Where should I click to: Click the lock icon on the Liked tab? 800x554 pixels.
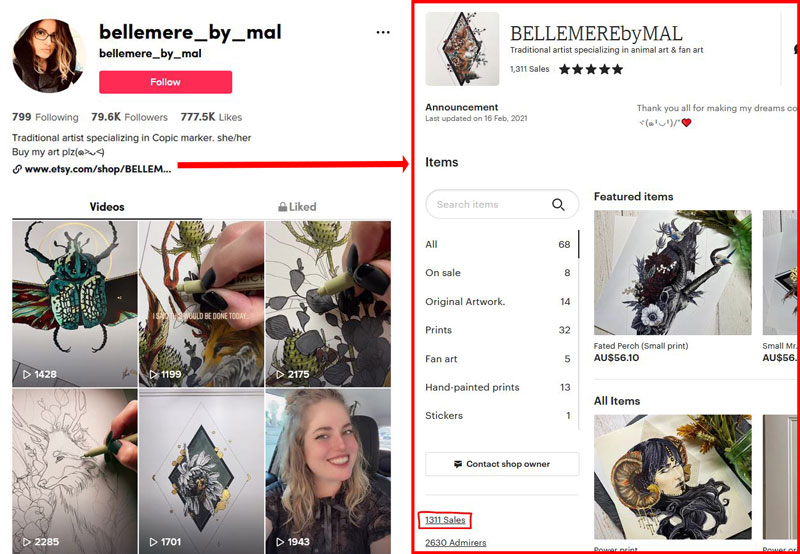tap(282, 207)
